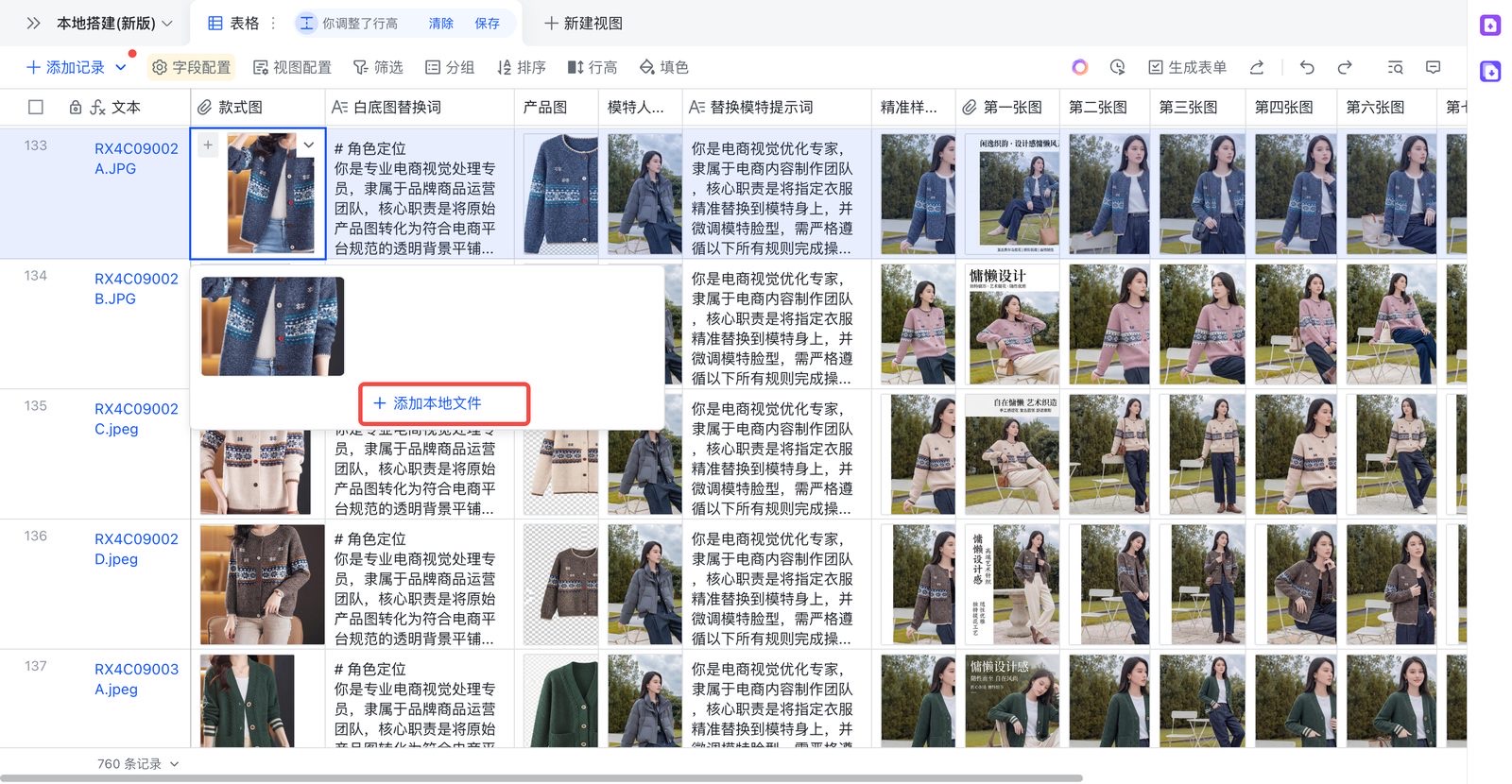Click 生成表单 to generate form
This screenshot has width=1512, height=784.
pos(1187,67)
